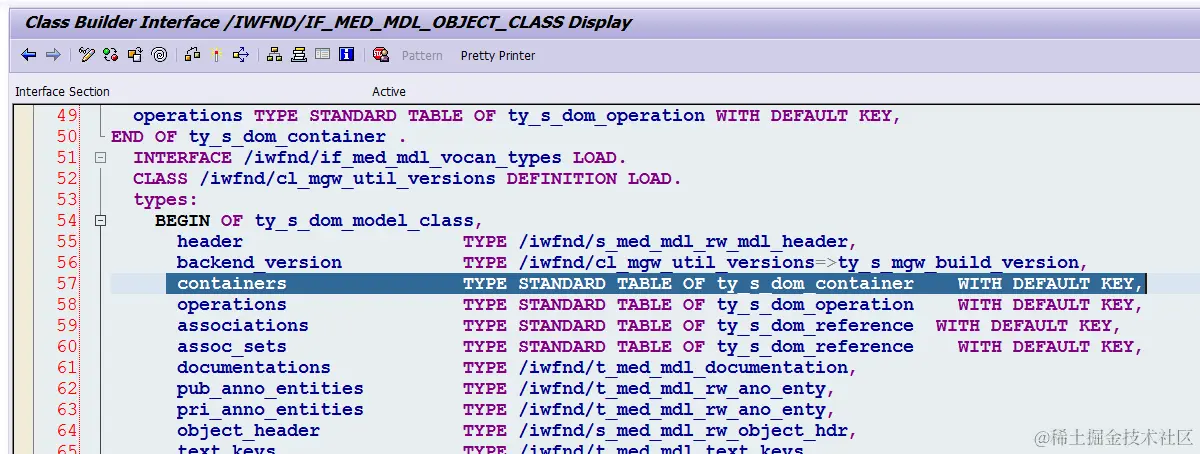Go back with the left arrow icon
The height and width of the screenshot is (454, 1200).
point(28,55)
